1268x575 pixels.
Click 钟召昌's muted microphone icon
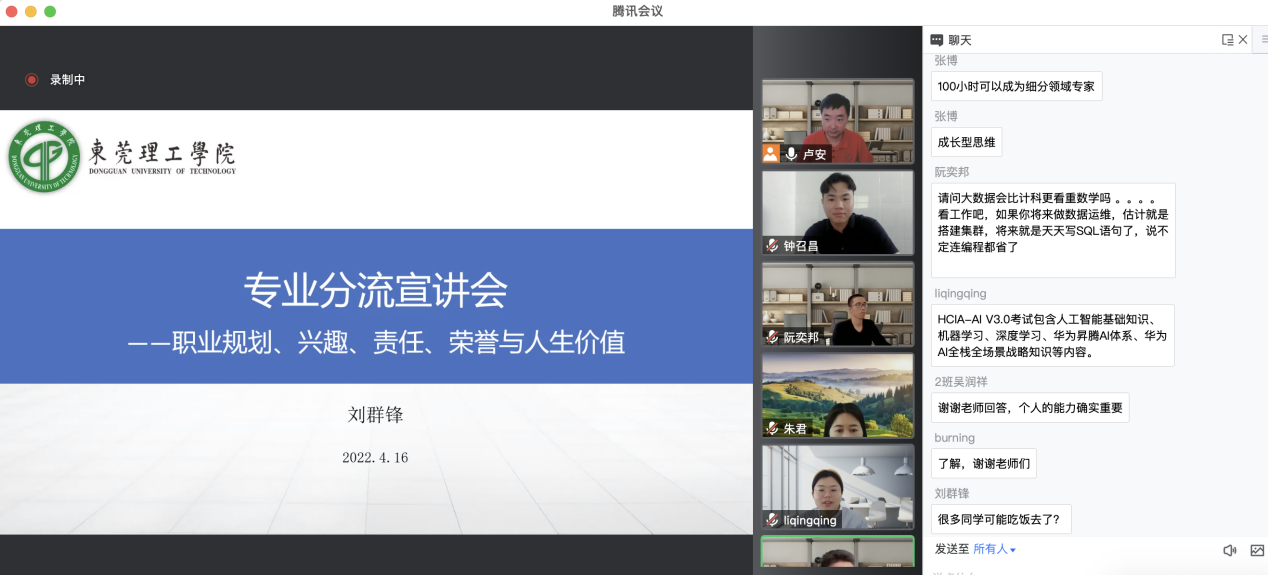[772, 246]
